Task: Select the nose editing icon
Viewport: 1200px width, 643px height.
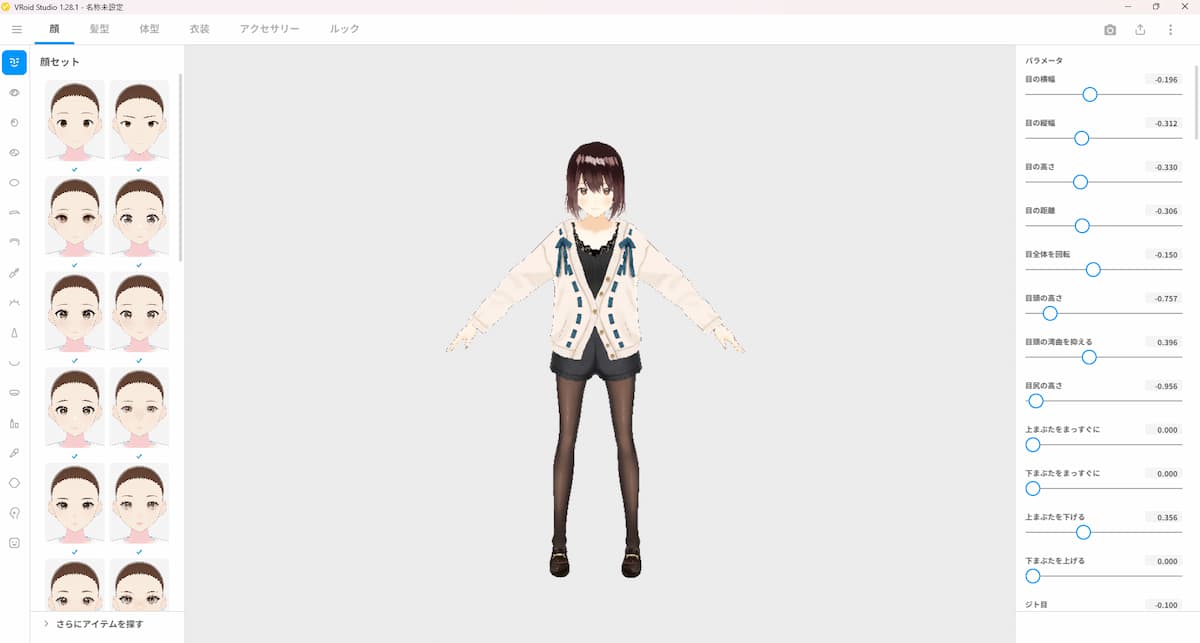Action: (x=14, y=333)
